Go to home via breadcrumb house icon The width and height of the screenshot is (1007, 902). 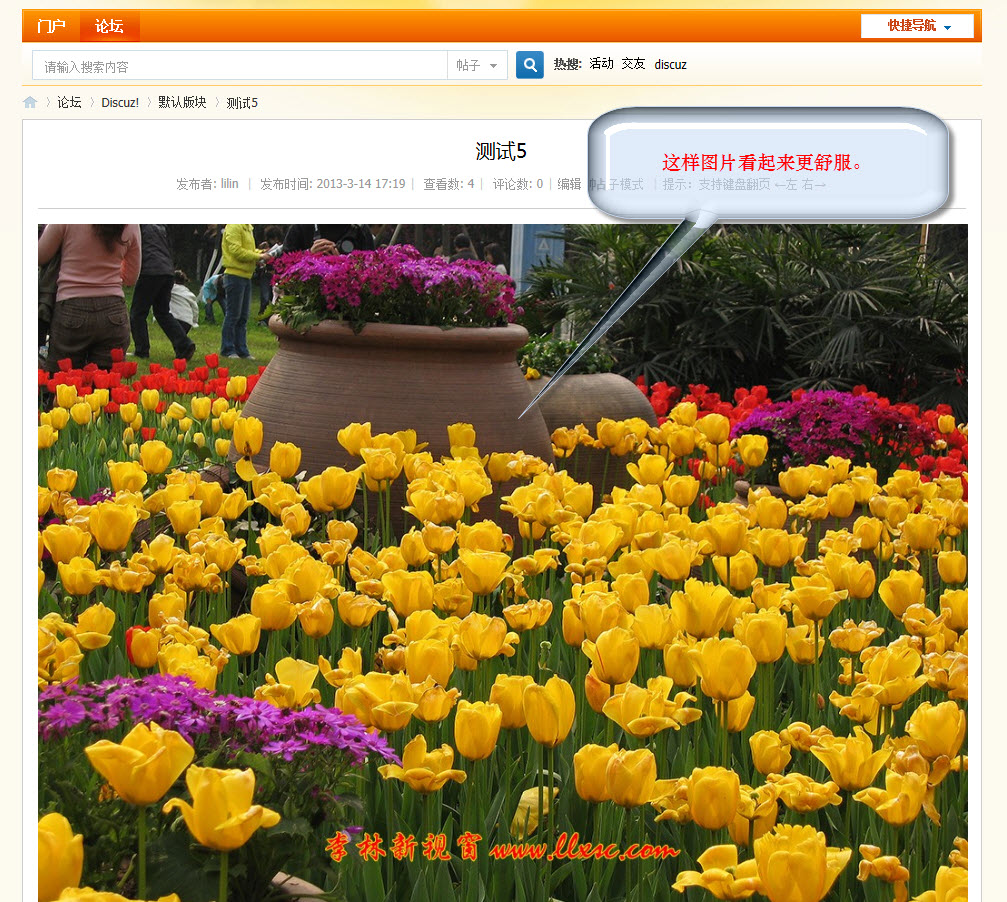click(30, 102)
